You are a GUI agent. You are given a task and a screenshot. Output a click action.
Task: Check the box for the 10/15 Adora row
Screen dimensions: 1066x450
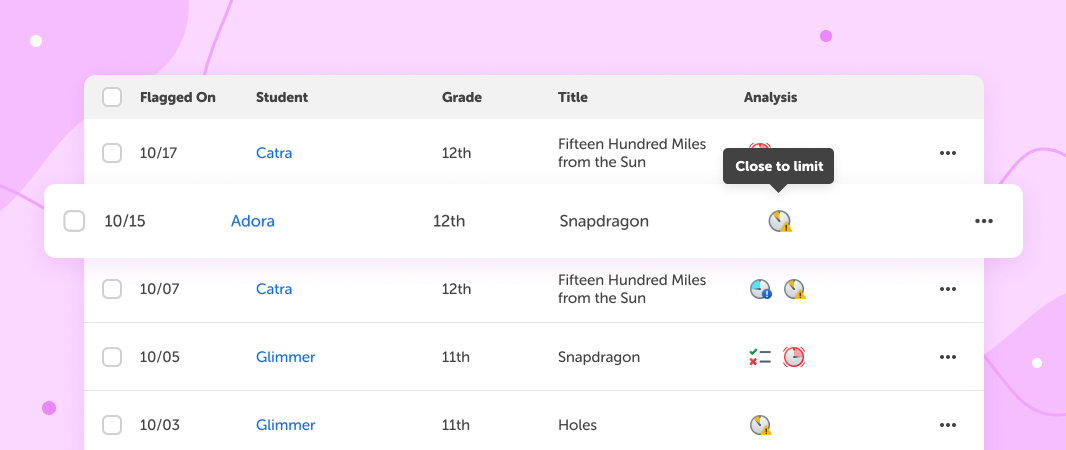(x=74, y=221)
